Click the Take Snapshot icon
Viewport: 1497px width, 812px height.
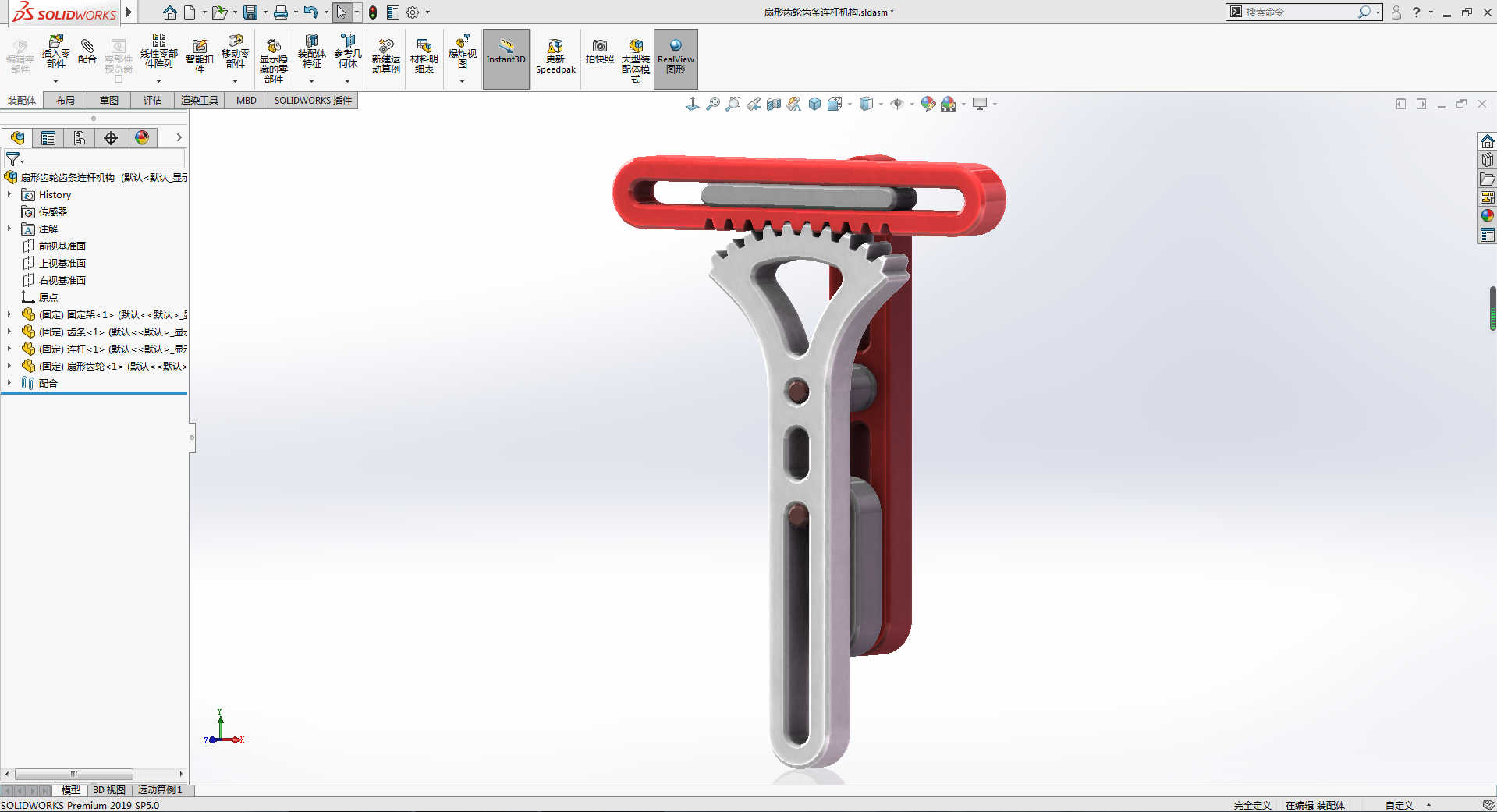599,52
